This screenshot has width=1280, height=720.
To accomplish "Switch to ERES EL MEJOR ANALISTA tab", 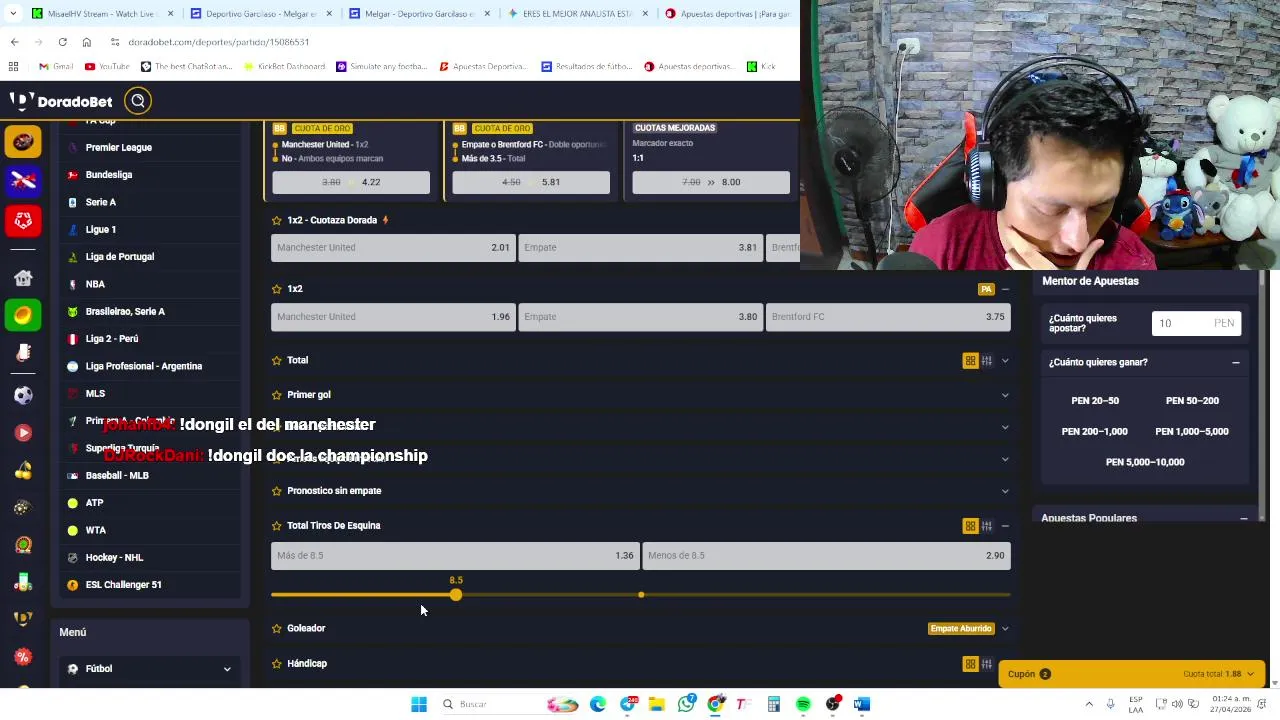I will 578,14.
